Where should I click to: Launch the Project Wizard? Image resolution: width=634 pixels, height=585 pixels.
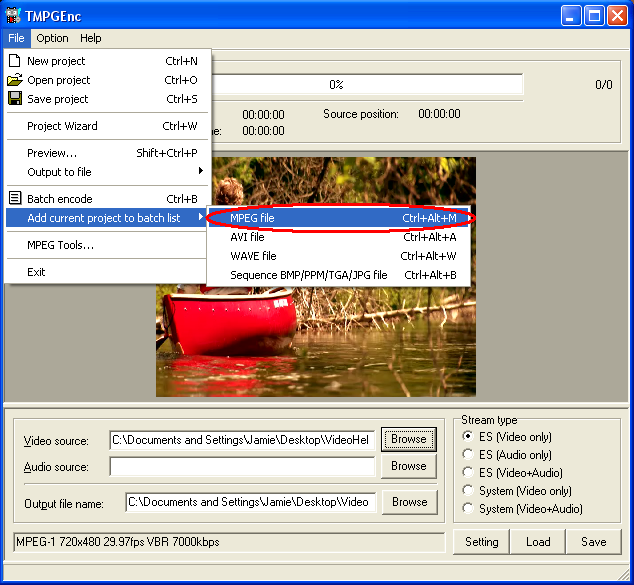click(x=108, y=126)
